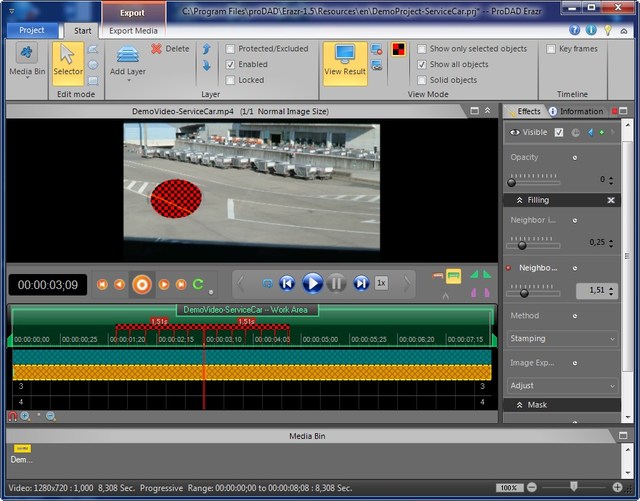Click the 00:00:03;09 timecode field
The height and width of the screenshot is (501, 640).
[47, 285]
